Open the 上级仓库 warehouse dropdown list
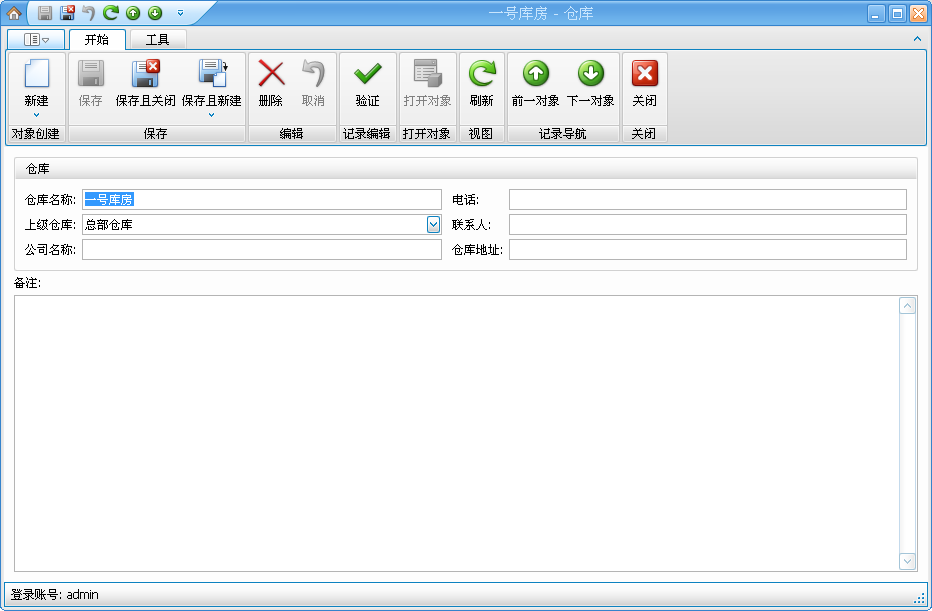Screen dimensions: 932x611 coord(433,224)
